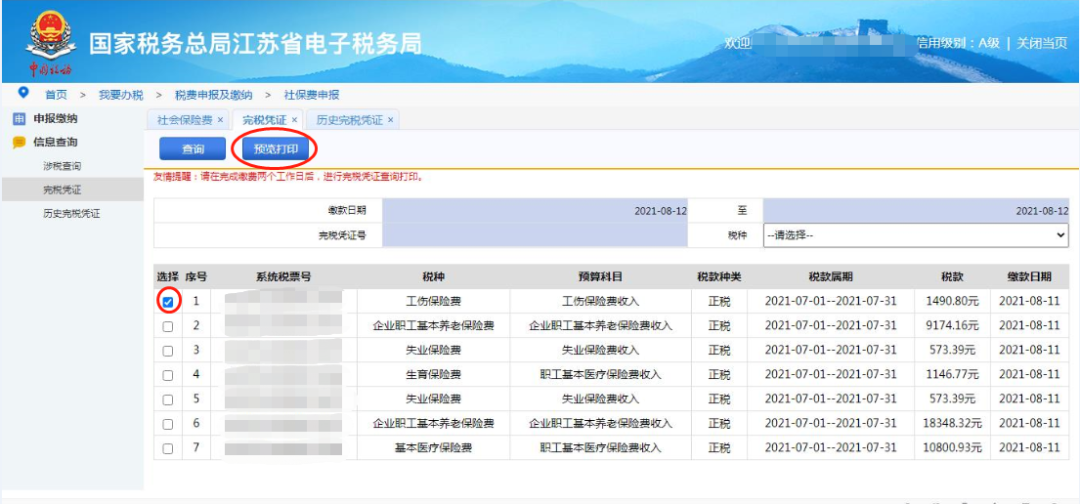The height and width of the screenshot is (504, 1080).
Task: Click the 生育保险费 tax type cell
Action: [x=433, y=375]
